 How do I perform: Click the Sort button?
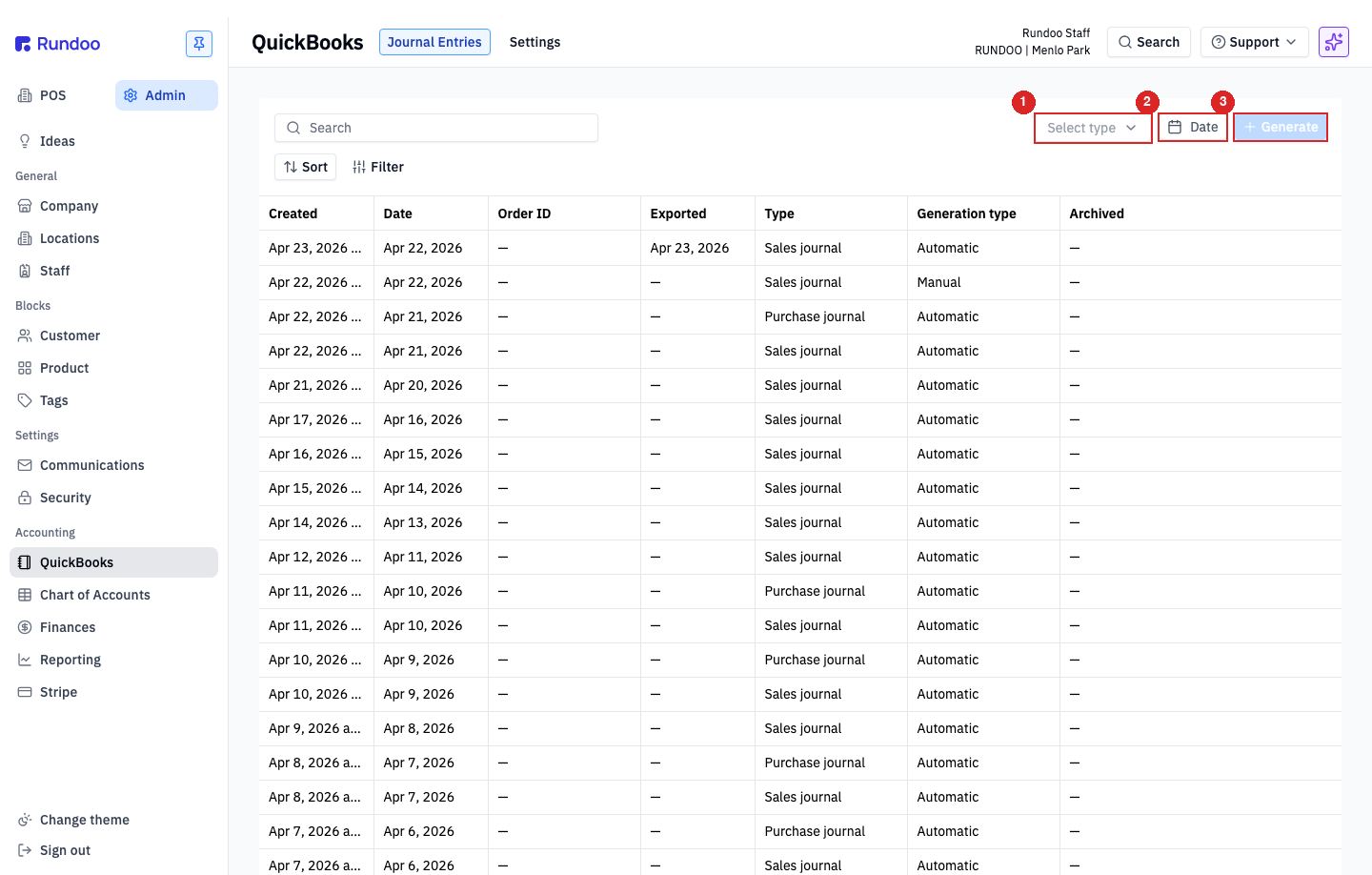click(305, 167)
